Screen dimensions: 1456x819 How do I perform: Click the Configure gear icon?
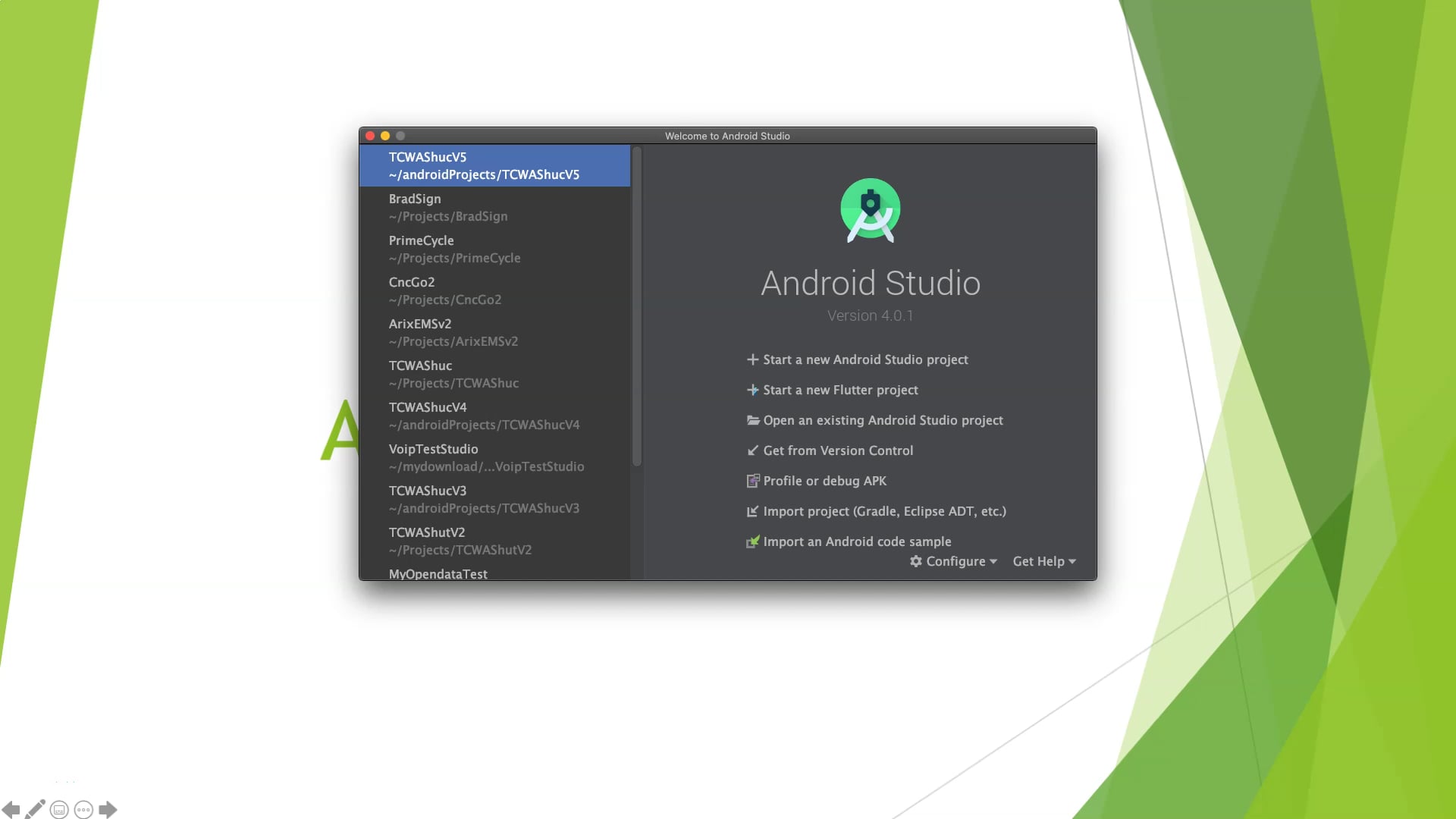[x=916, y=561]
